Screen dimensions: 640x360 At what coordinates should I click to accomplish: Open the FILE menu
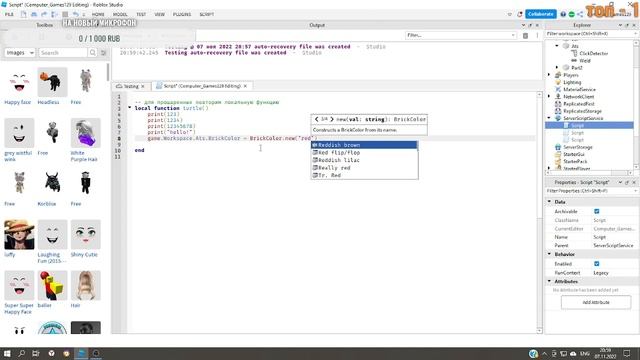tap(9, 14)
